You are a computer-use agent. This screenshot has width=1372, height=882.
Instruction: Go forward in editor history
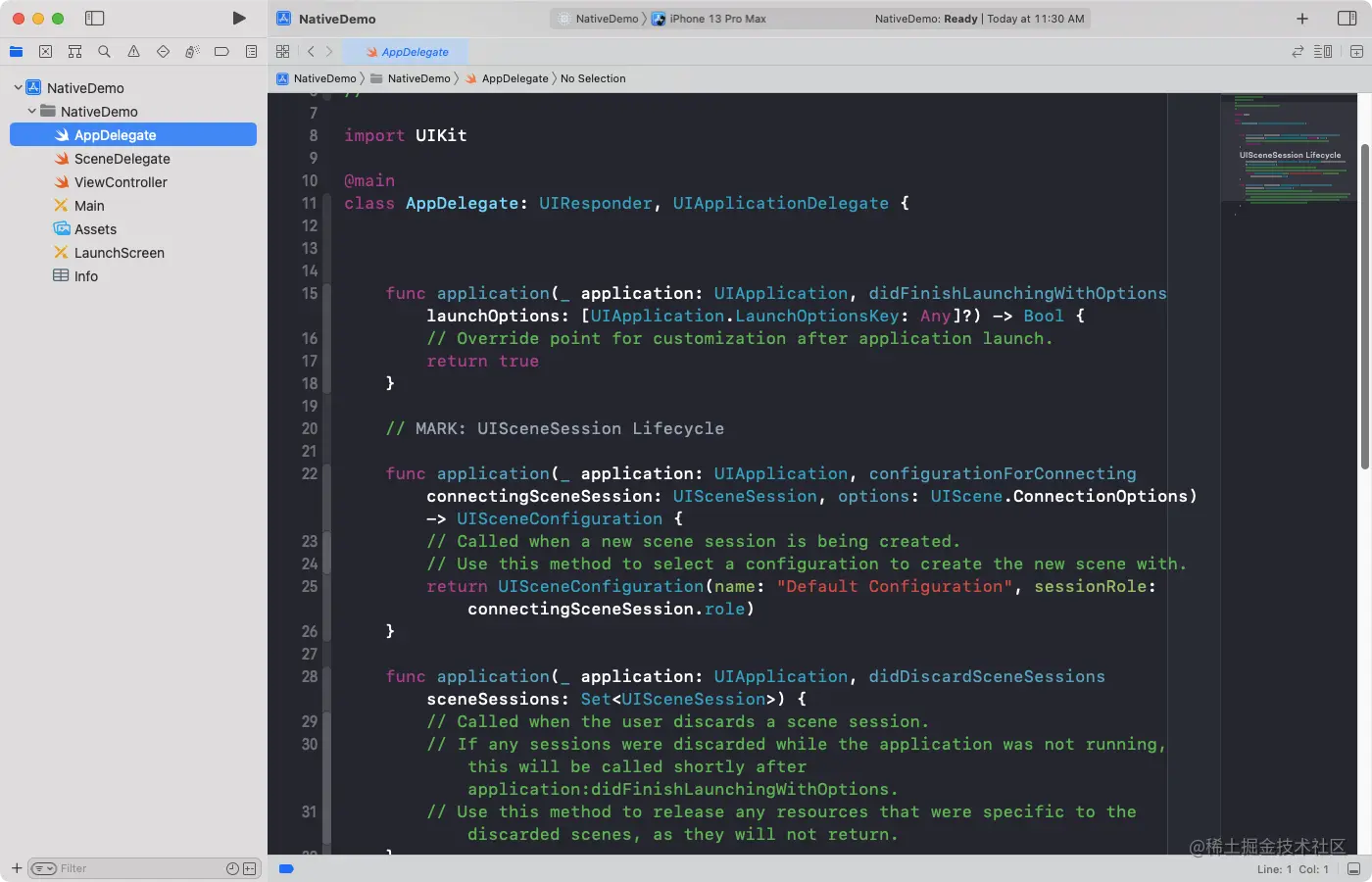pyautogui.click(x=329, y=51)
